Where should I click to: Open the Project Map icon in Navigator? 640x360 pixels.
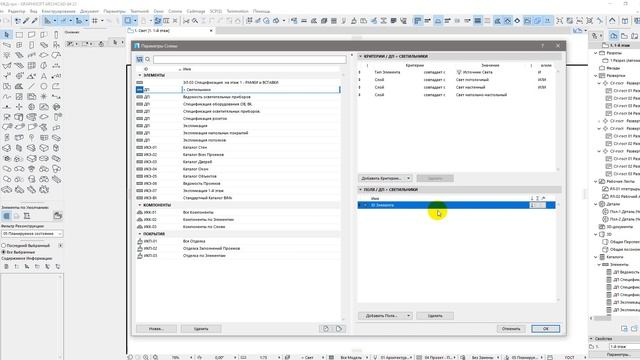point(613,36)
